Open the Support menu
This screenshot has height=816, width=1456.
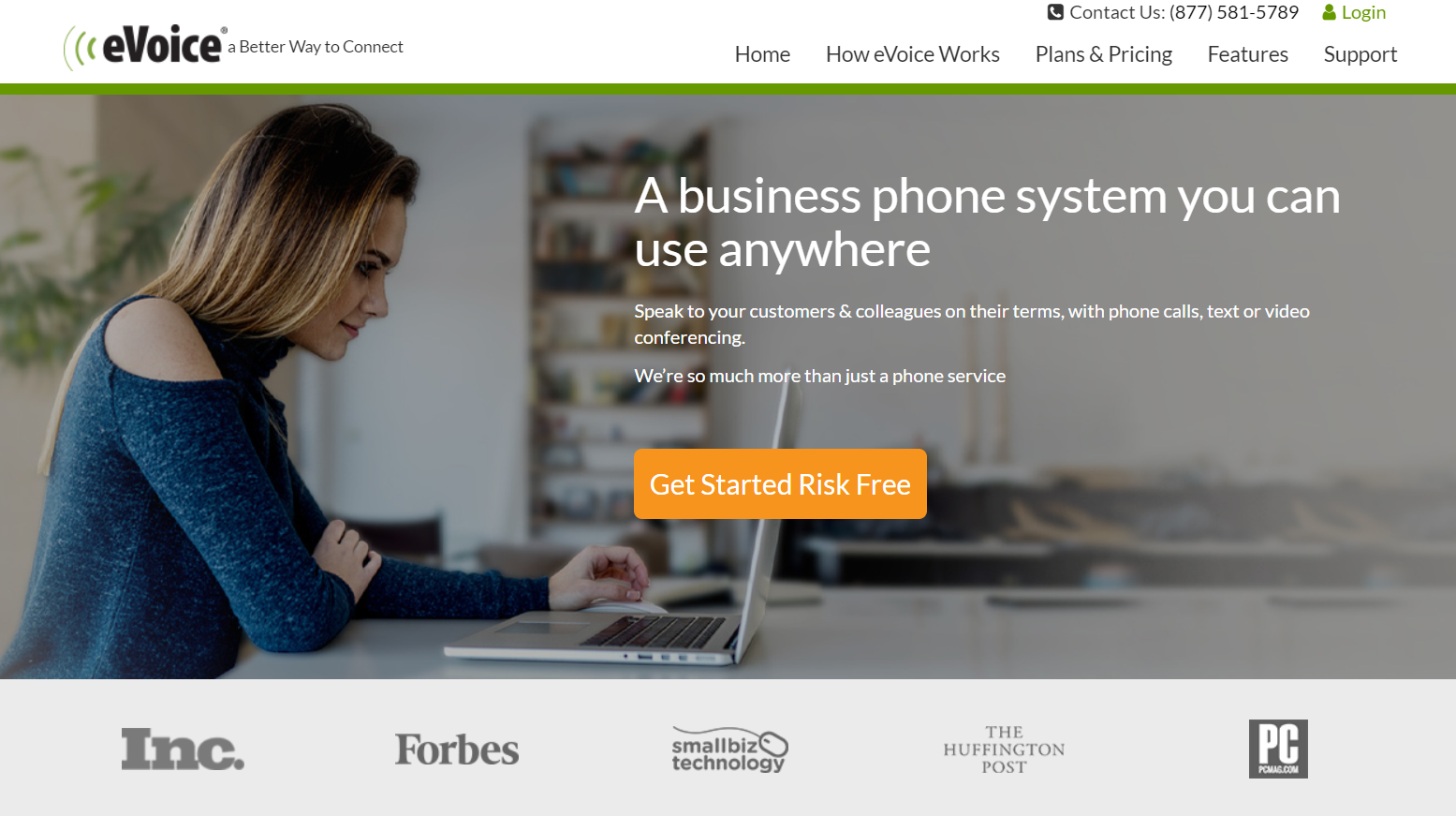(x=1360, y=54)
